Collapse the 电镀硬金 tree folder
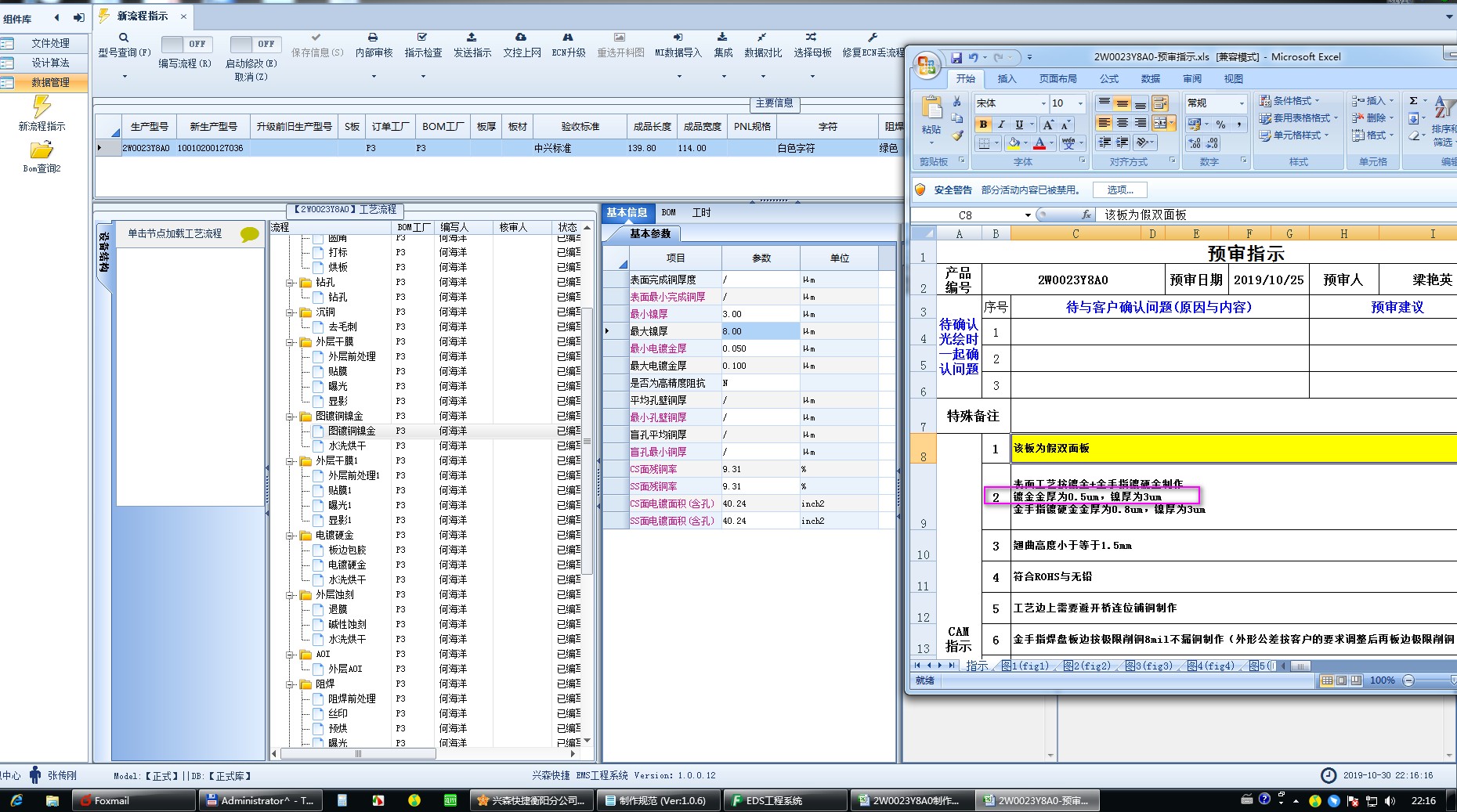 point(290,536)
